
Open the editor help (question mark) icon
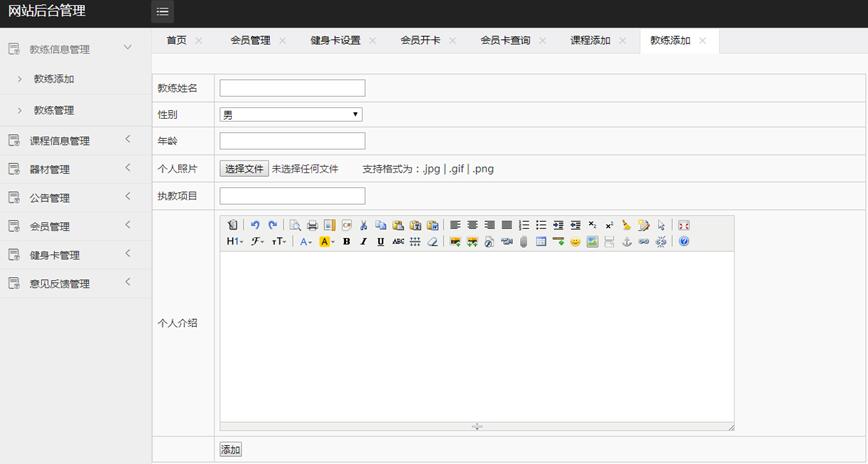coord(684,242)
